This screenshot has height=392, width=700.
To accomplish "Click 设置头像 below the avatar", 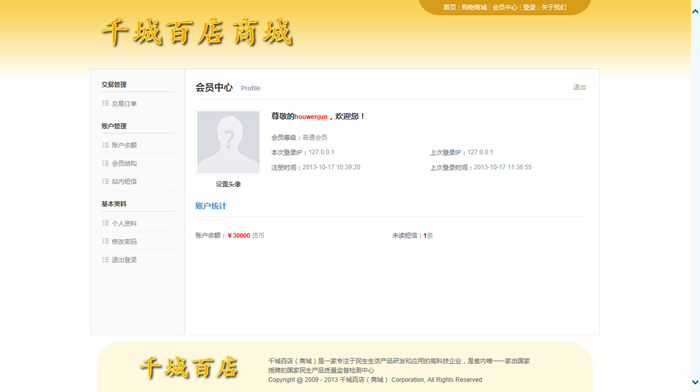I will (x=228, y=184).
